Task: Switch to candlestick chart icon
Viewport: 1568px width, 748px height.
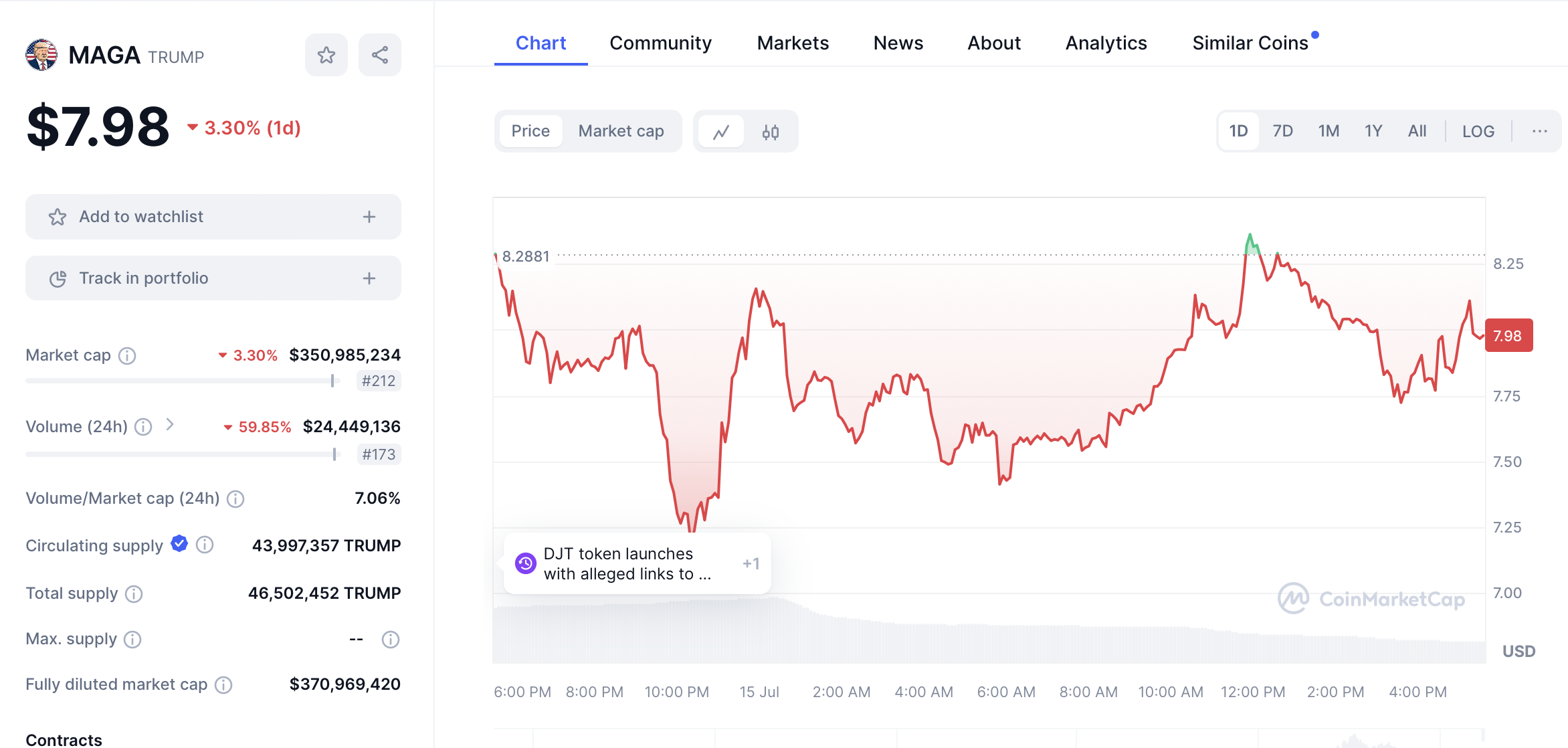Action: tap(771, 132)
